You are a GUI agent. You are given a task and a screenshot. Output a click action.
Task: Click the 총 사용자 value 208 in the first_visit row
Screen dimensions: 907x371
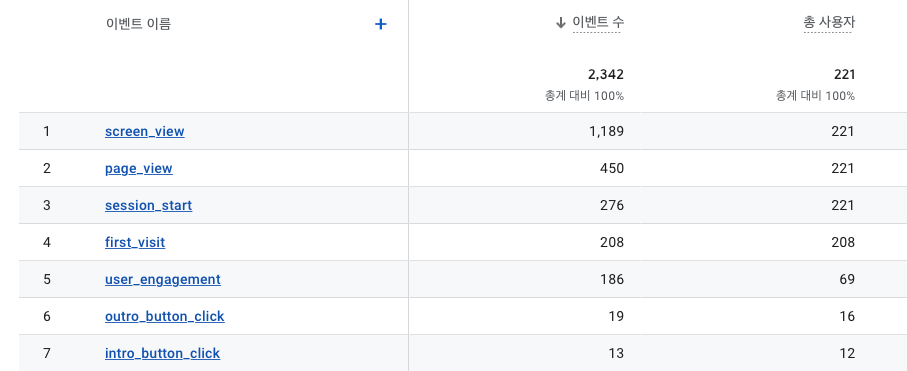843,243
